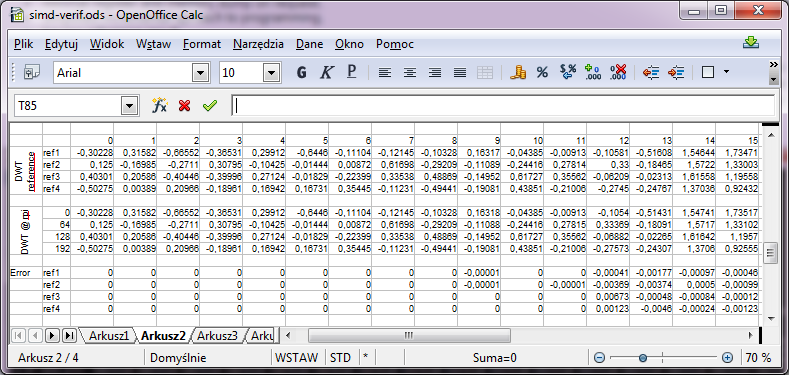Accept formula input with green checkmark
Image resolution: width=789 pixels, height=375 pixels.
tap(209, 106)
